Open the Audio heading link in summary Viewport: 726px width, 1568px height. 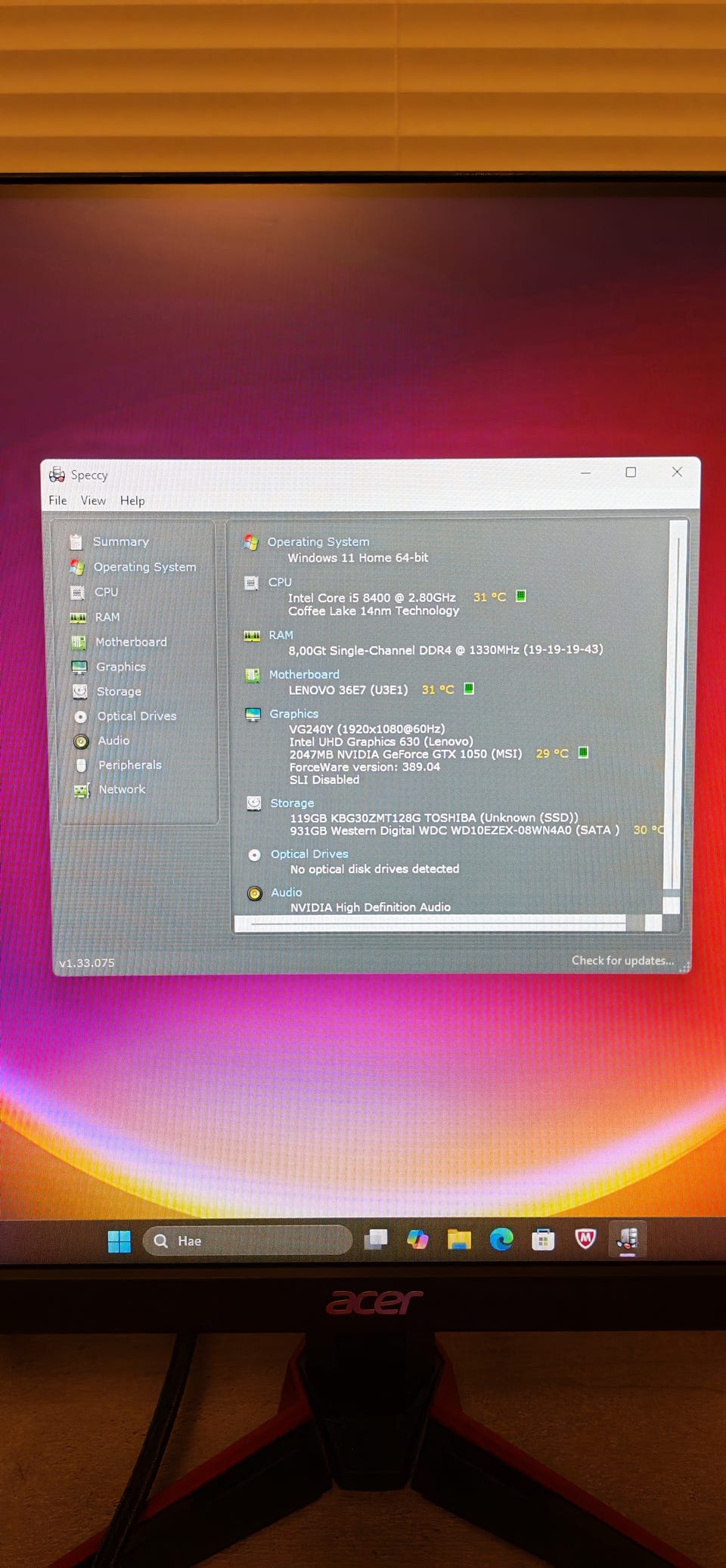click(287, 893)
